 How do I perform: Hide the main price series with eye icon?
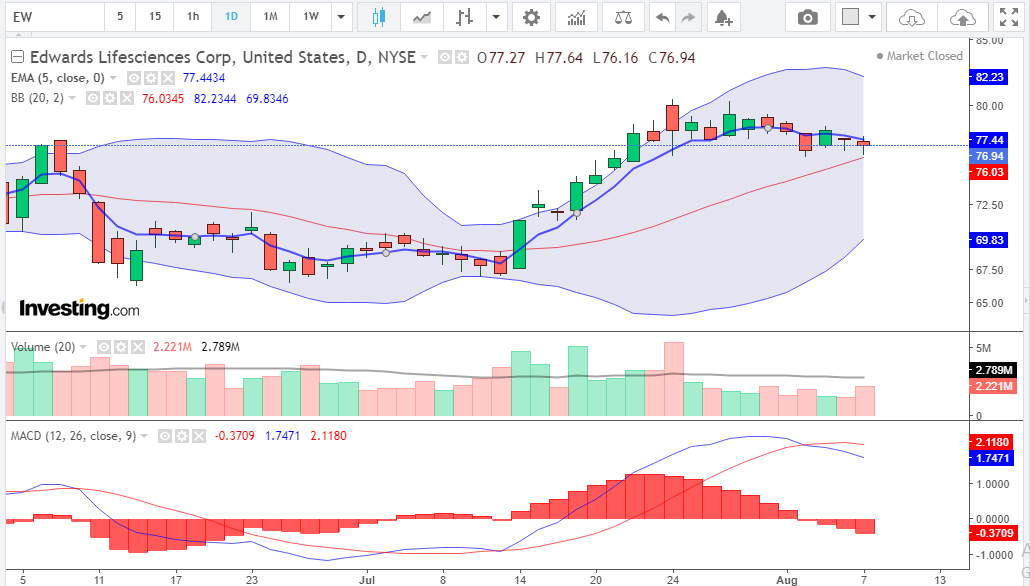tap(445, 58)
